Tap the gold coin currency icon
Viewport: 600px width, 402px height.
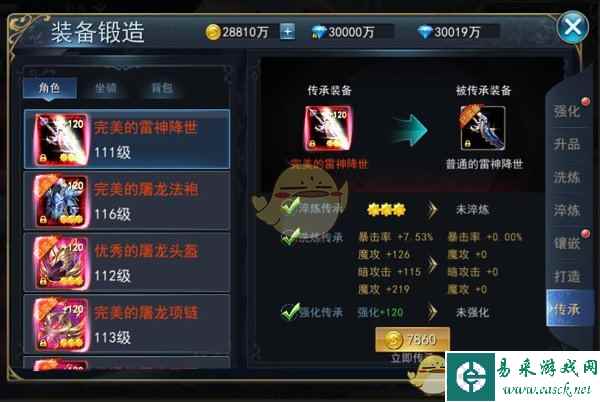pyautogui.click(x=213, y=32)
